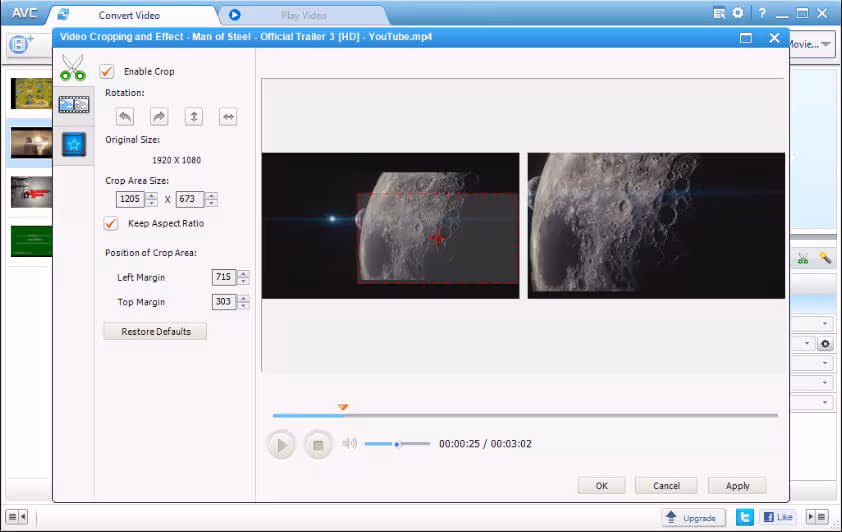Click the Restore Defaults button

(155, 332)
